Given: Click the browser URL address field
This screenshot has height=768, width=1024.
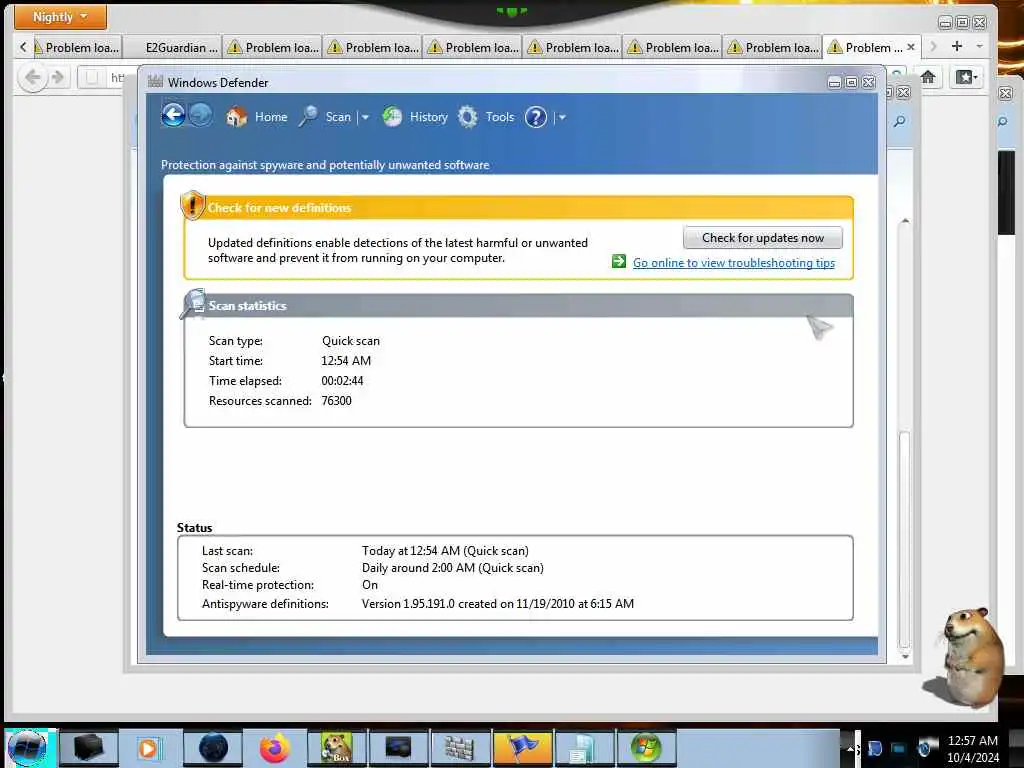Looking at the screenshot, I should coord(108,78).
